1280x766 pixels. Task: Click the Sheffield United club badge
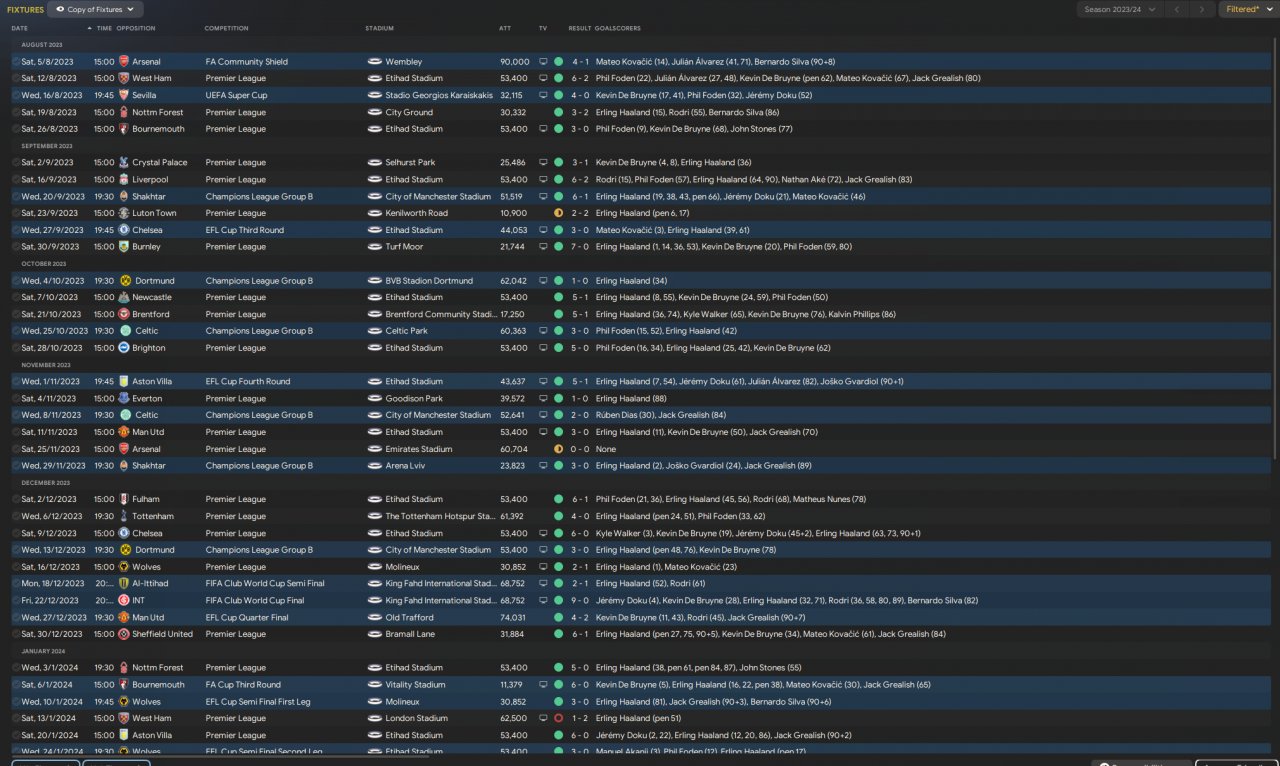click(x=124, y=634)
